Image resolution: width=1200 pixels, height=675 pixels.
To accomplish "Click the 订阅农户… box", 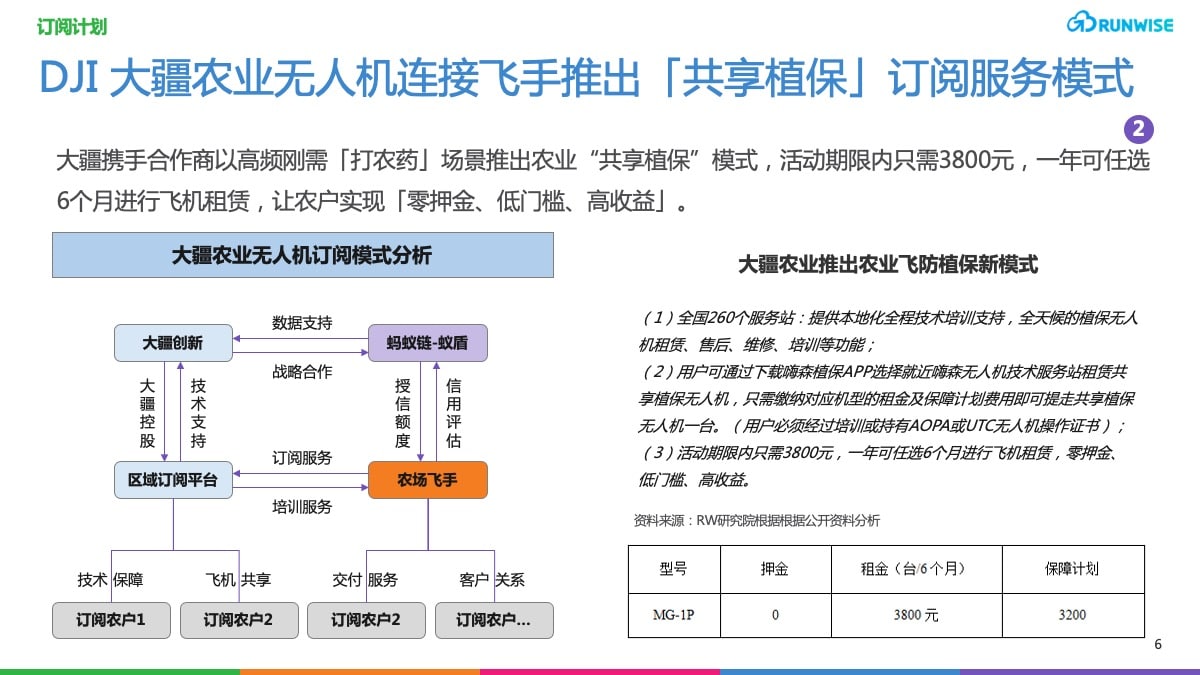I will pos(493,620).
